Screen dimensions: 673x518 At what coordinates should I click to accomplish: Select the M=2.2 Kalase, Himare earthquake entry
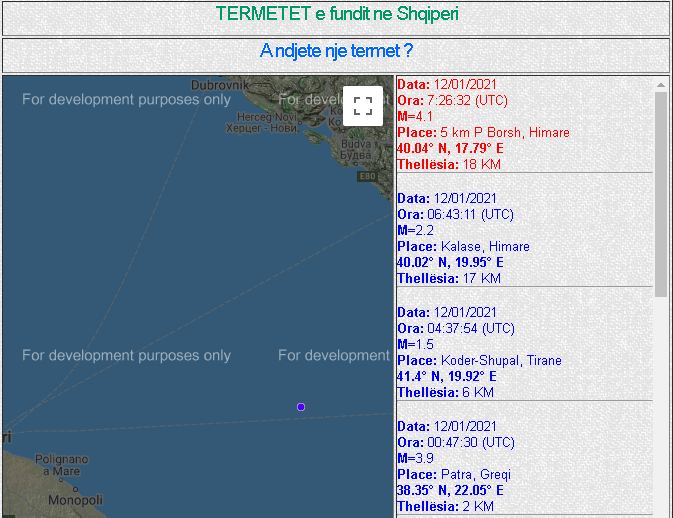tap(524, 238)
